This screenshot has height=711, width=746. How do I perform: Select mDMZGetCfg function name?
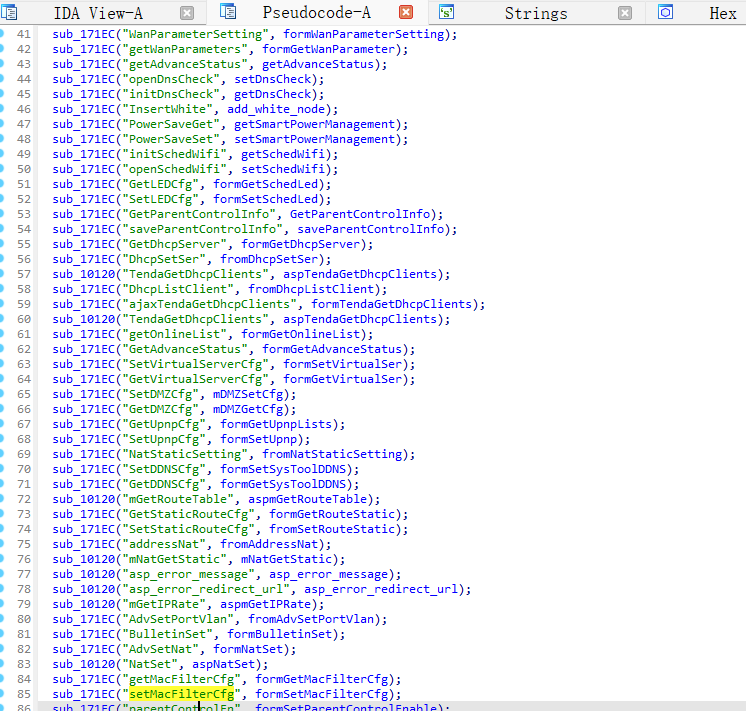tap(248, 409)
